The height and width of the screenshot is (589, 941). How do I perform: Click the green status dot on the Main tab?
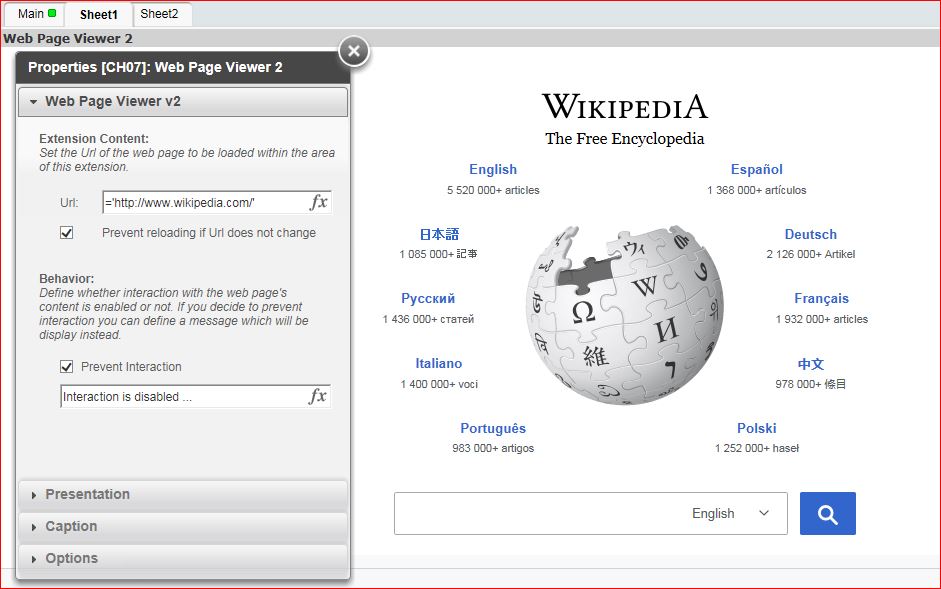[52, 13]
